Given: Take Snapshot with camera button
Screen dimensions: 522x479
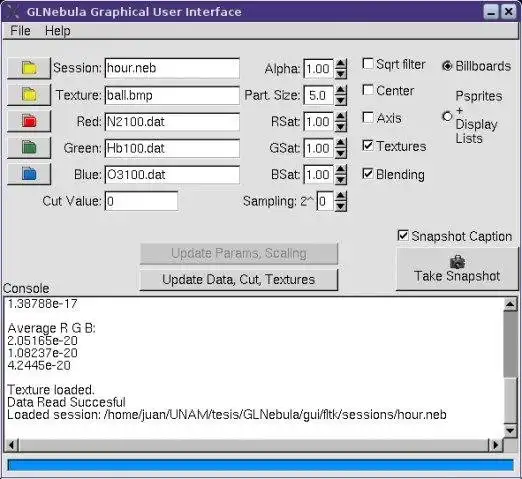Looking at the screenshot, I should (x=457, y=269).
